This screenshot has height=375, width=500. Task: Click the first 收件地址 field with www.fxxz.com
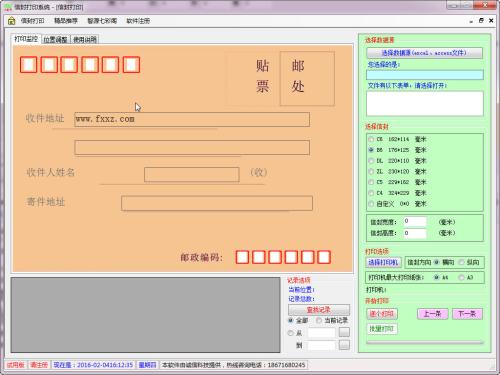point(192,119)
